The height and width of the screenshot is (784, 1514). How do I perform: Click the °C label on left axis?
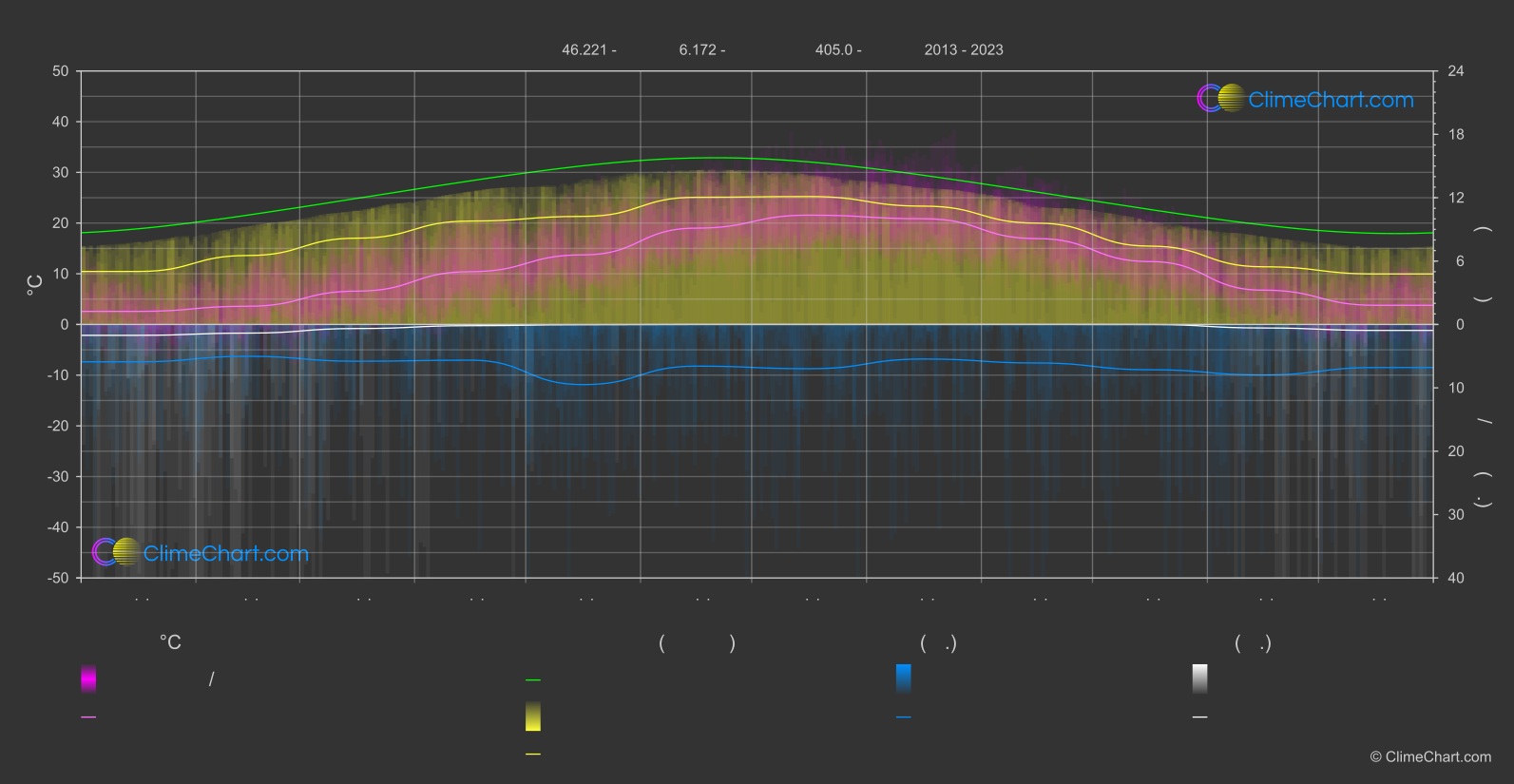tap(35, 284)
